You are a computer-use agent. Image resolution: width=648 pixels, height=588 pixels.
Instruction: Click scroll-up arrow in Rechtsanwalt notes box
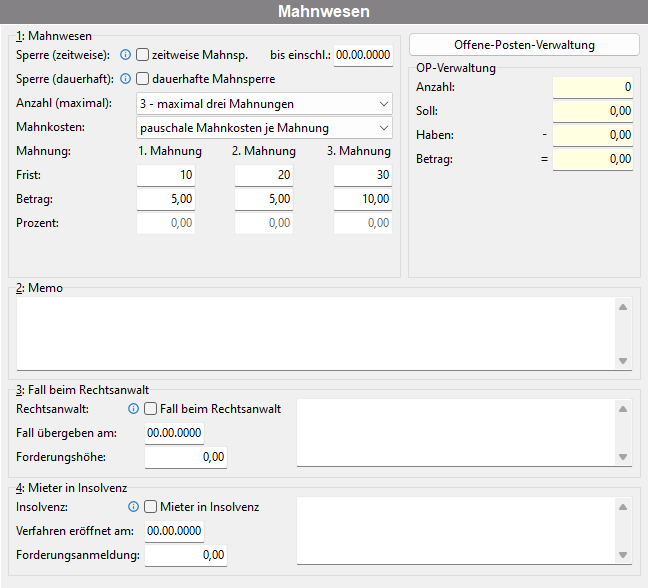point(623,409)
